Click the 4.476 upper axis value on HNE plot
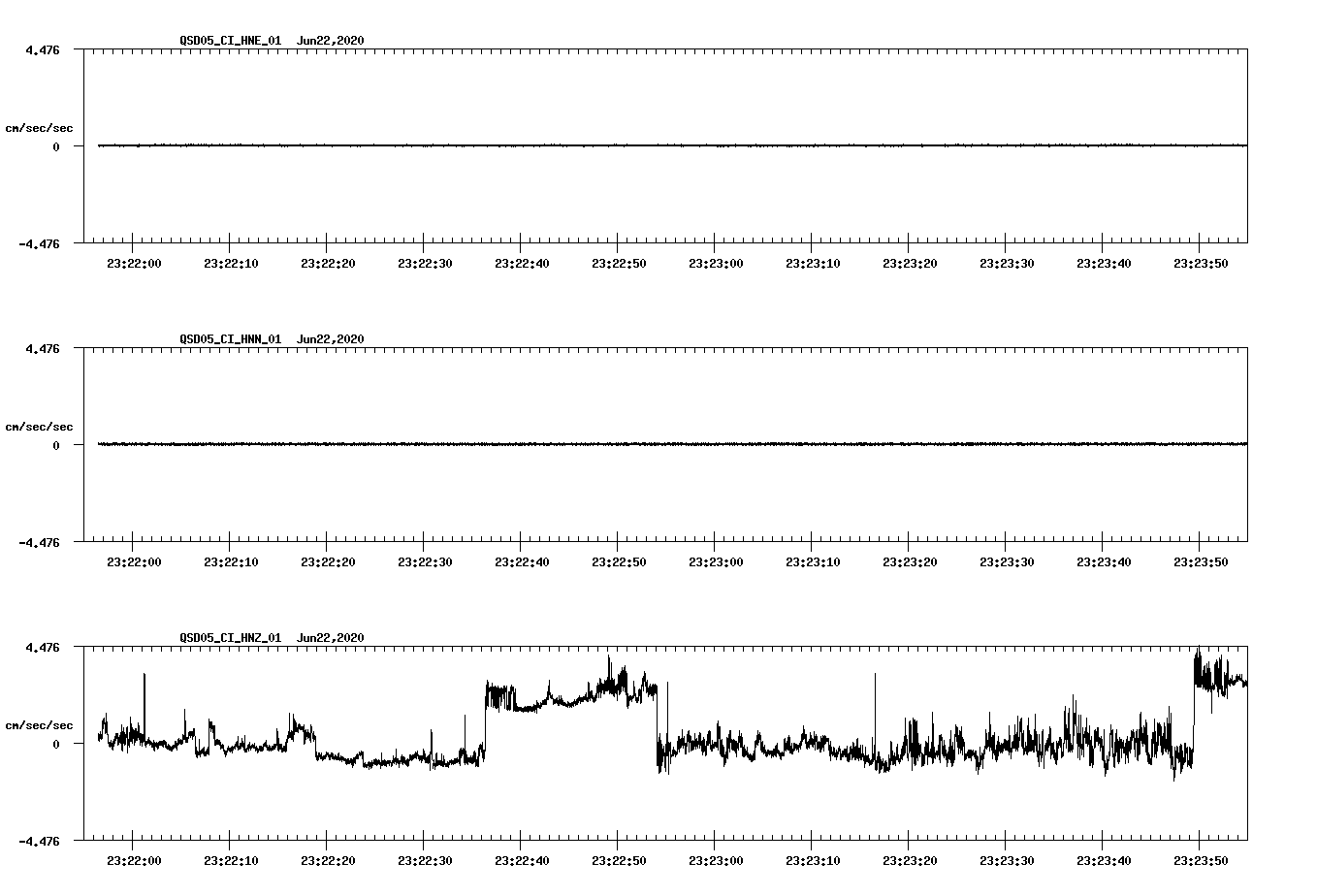The width and height of the screenshot is (1317, 896). [x=43, y=49]
